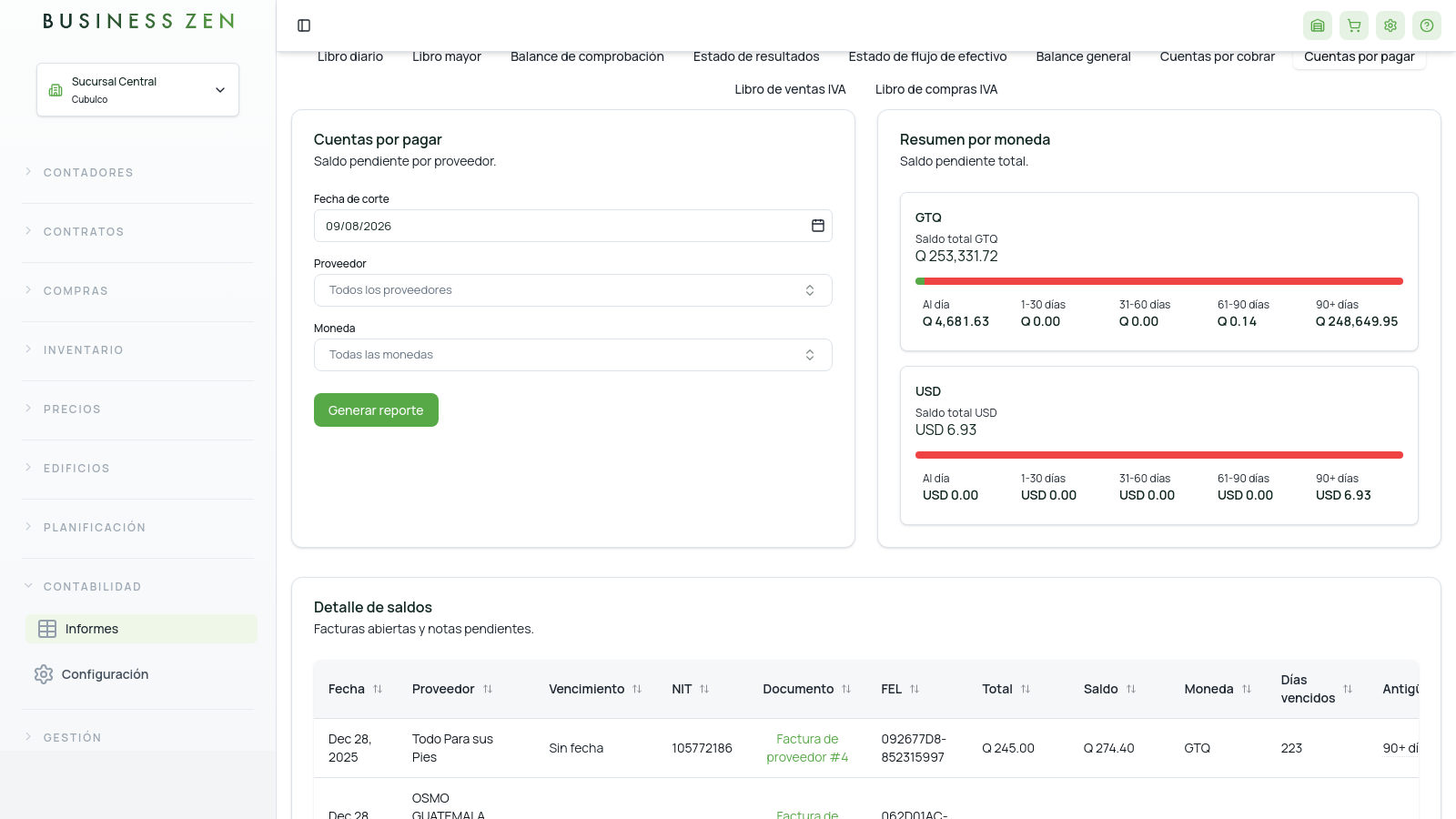This screenshot has height=819, width=1456.
Task: Switch to the Balance general tab
Action: tap(1083, 56)
